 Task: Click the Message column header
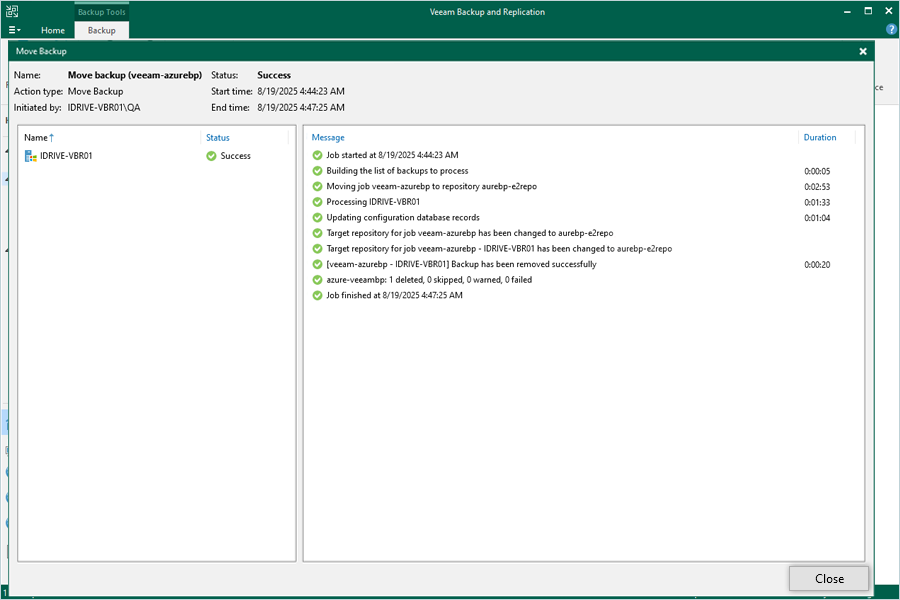click(x=328, y=137)
